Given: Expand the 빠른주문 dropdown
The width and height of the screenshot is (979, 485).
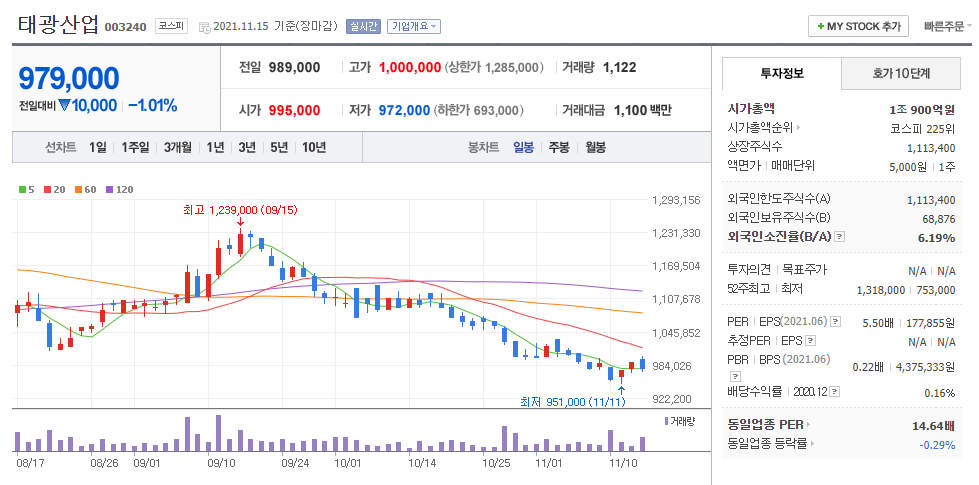Looking at the screenshot, I should click(948, 27).
